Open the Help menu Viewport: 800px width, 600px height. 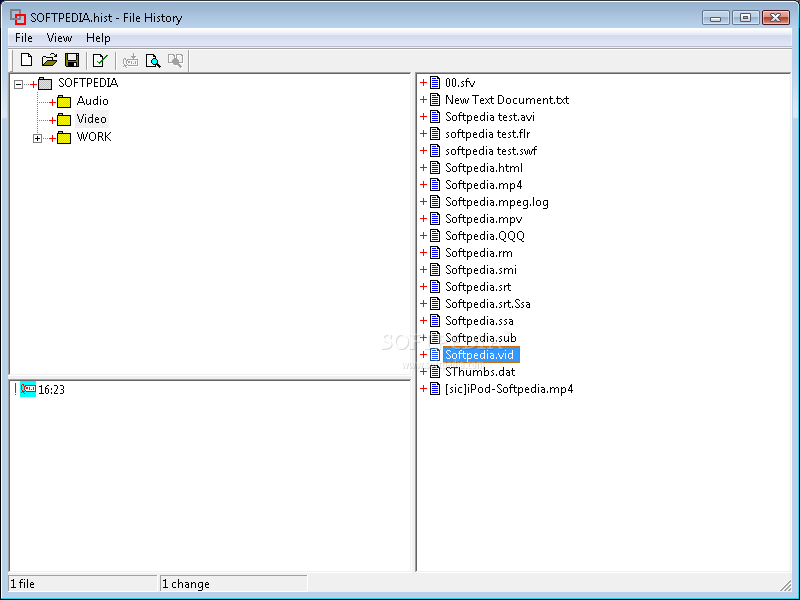98,38
